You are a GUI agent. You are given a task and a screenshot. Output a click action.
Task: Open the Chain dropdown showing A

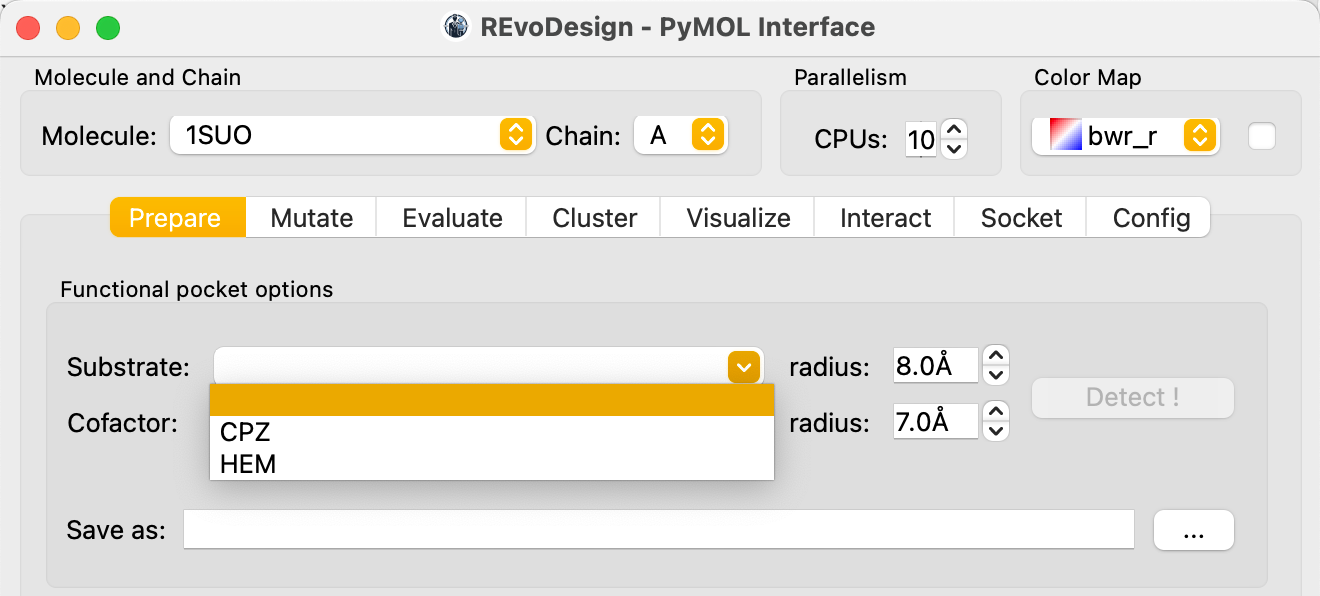[x=681, y=135]
